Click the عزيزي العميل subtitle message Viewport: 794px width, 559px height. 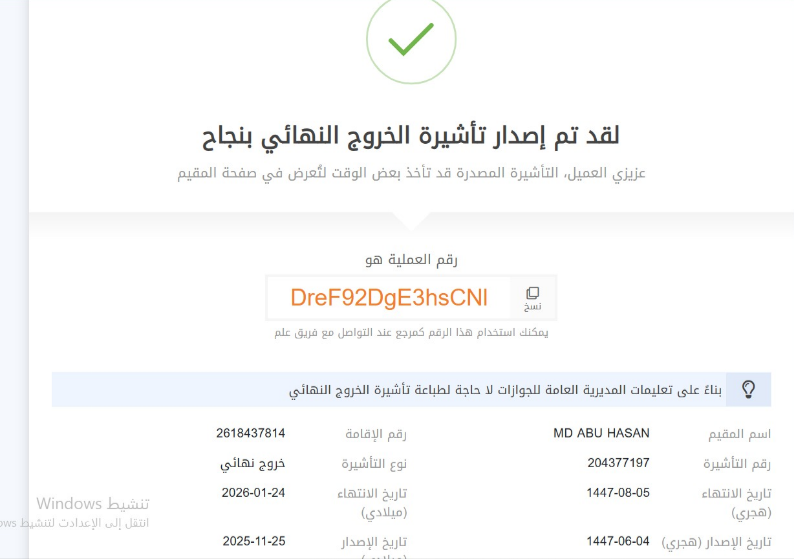tap(412, 173)
